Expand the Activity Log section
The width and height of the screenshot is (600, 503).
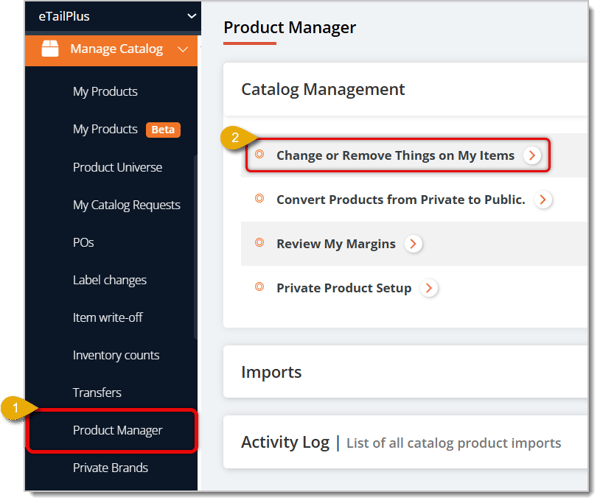[406, 443]
